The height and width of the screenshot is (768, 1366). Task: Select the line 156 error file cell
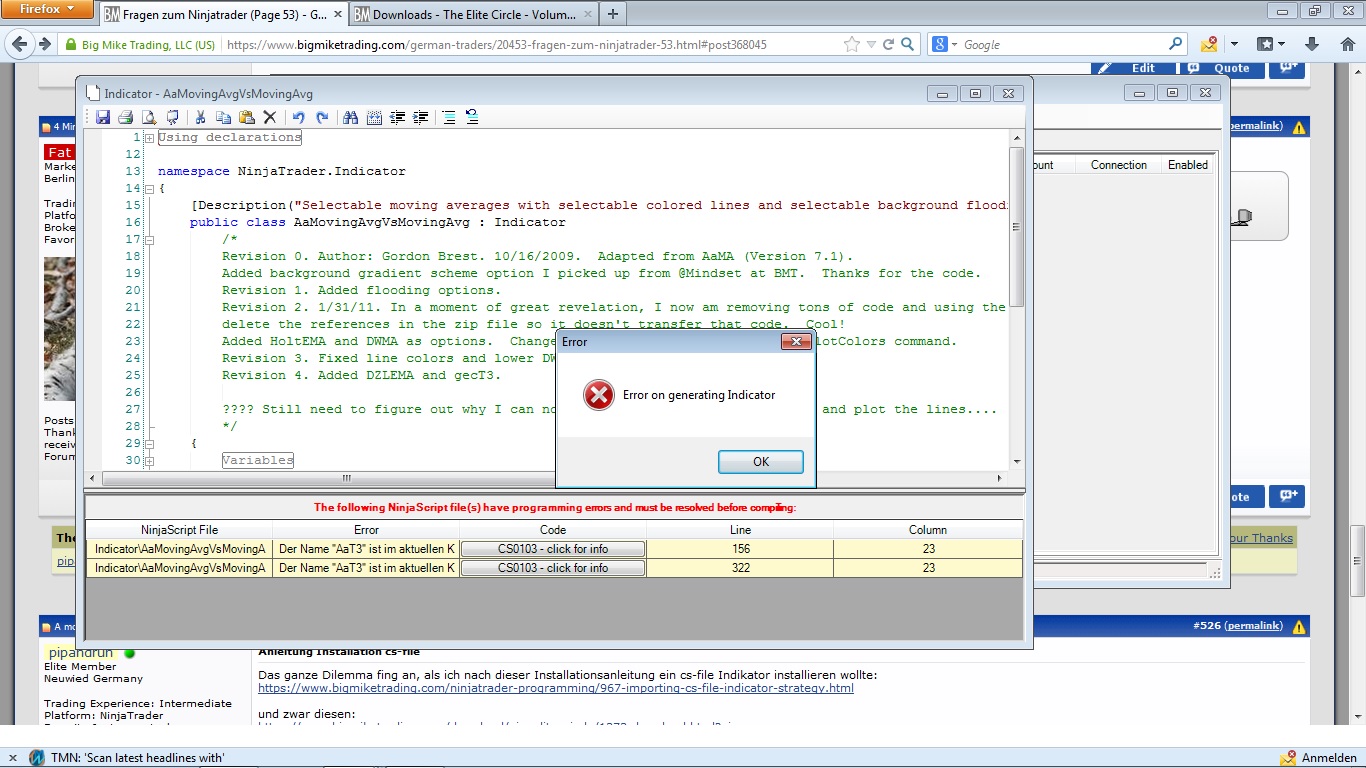[x=179, y=549]
